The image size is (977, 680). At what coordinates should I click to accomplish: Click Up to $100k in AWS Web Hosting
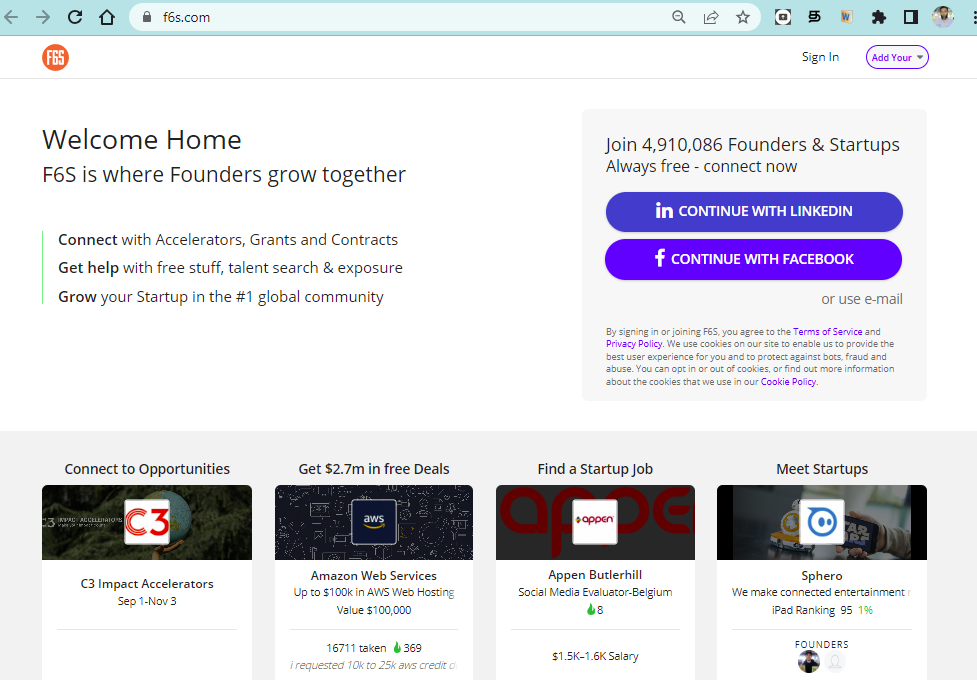click(x=374, y=592)
